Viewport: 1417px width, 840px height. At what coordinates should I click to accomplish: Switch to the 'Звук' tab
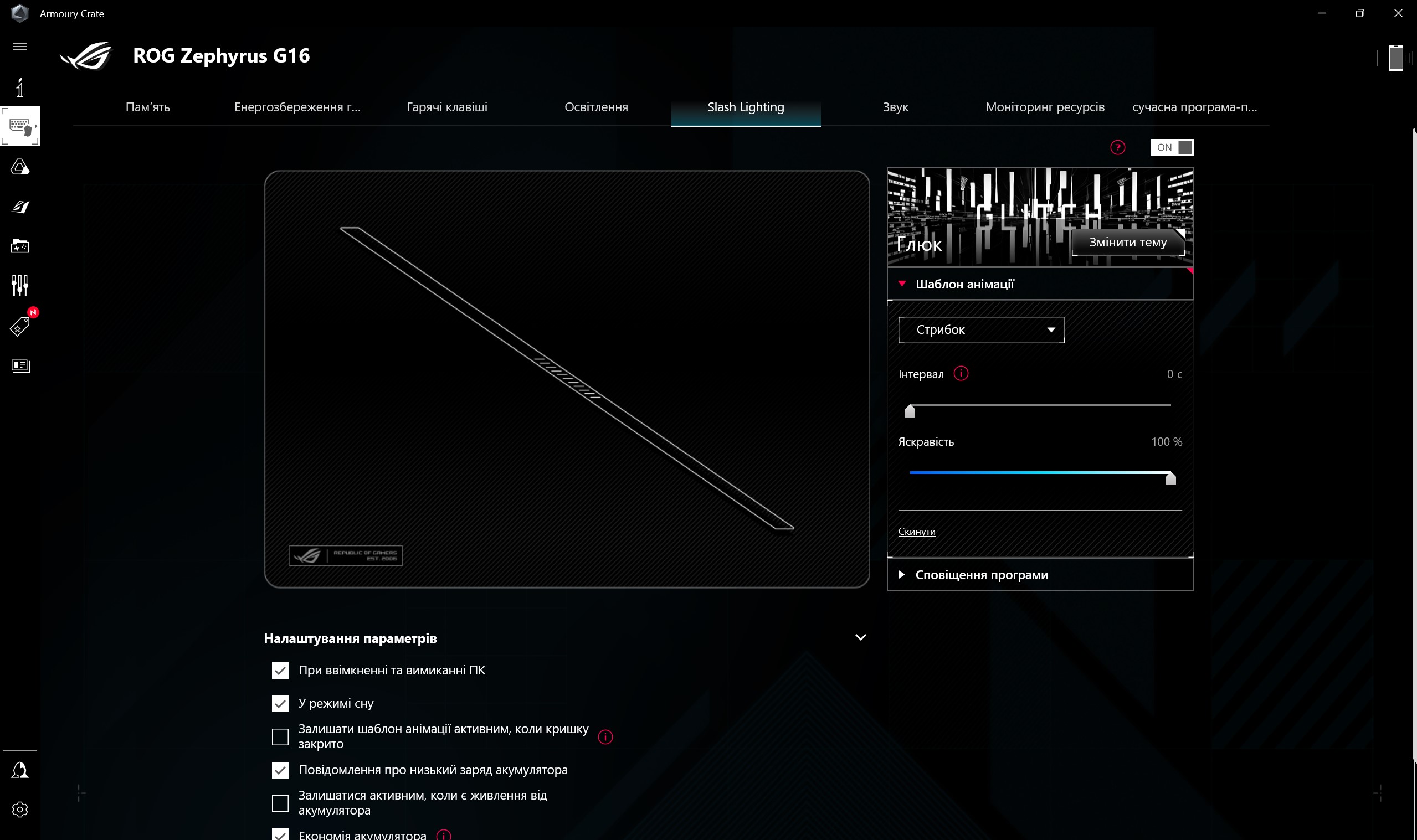[895, 107]
